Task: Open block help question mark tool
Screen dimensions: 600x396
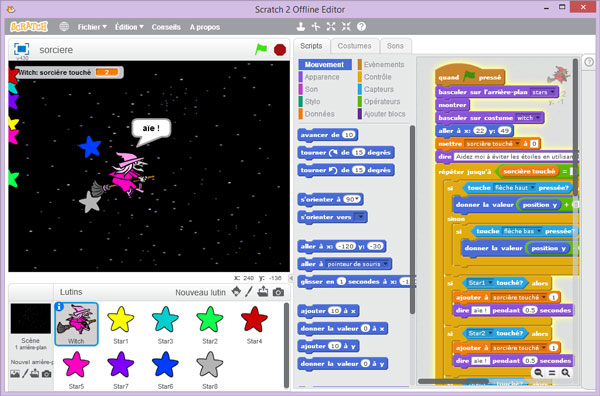Action: pyautogui.click(x=361, y=26)
